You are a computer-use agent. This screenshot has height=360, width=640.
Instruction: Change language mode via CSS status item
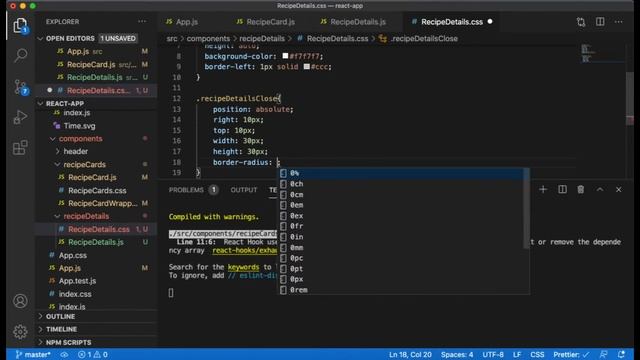(x=537, y=354)
